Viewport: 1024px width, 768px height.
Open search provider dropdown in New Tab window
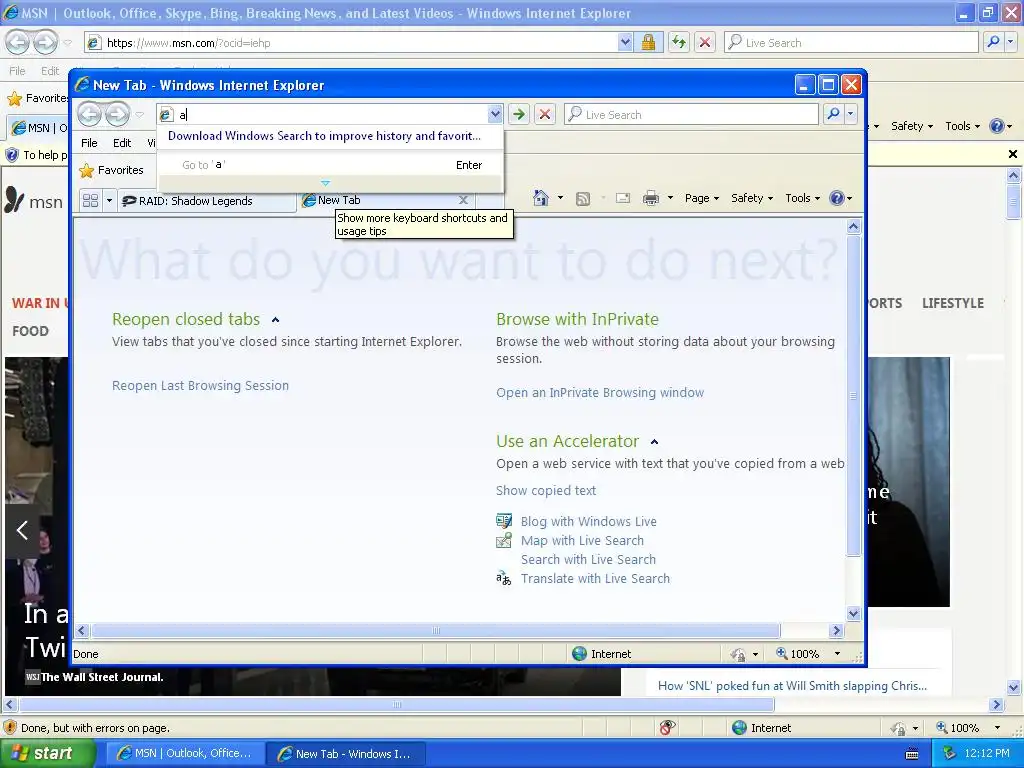click(x=850, y=114)
